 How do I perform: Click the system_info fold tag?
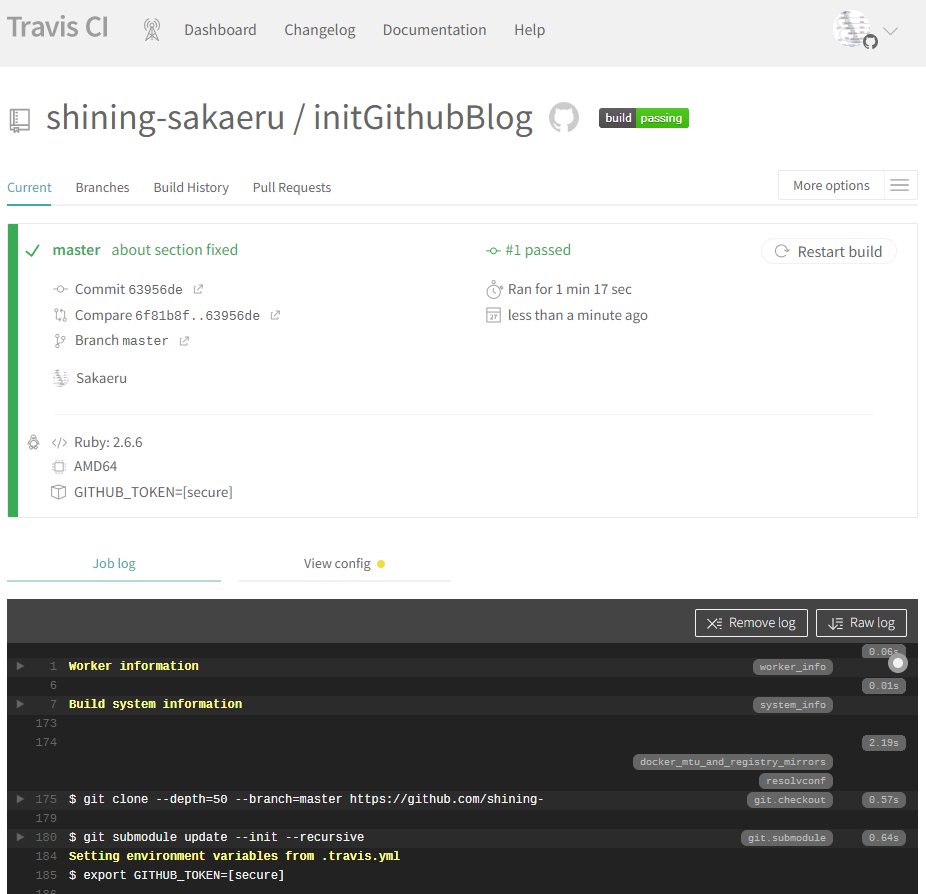click(x=793, y=704)
